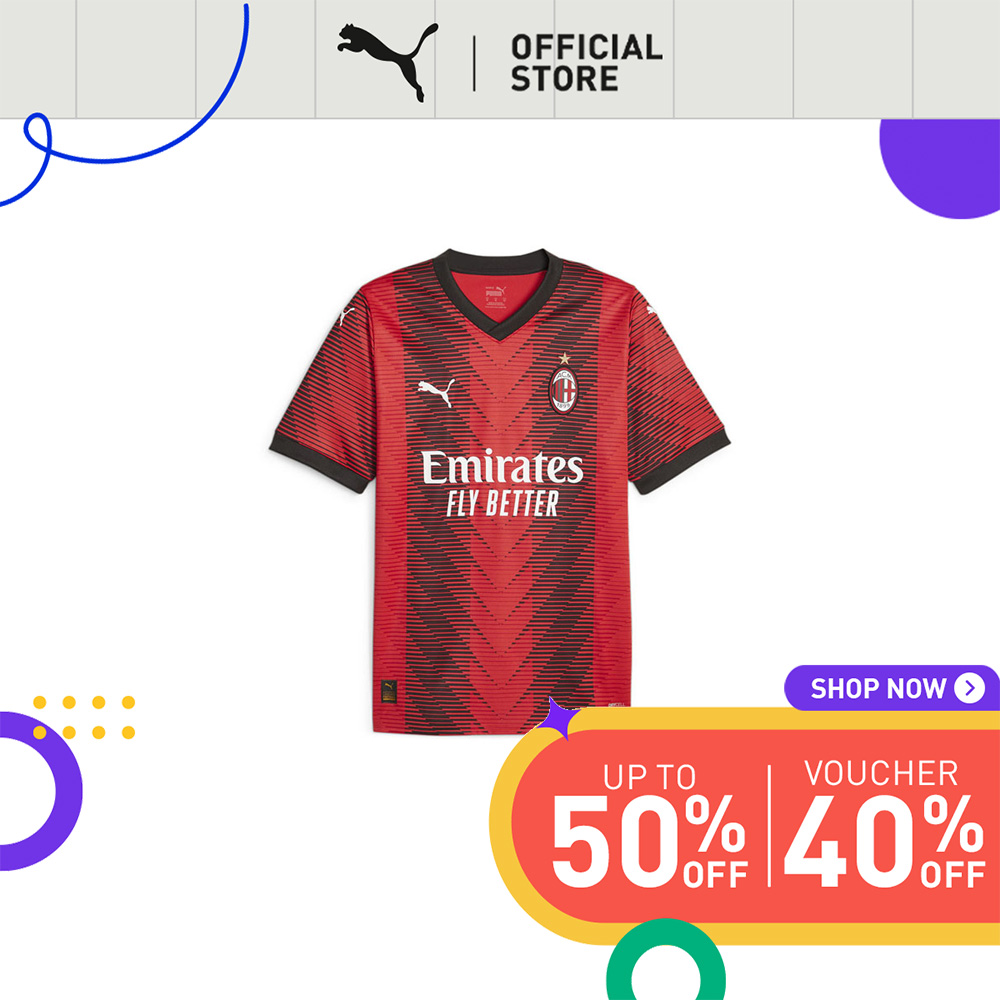This screenshot has height=1000, width=1000.
Task: Click the green ring at bottom
Action: tap(665, 960)
